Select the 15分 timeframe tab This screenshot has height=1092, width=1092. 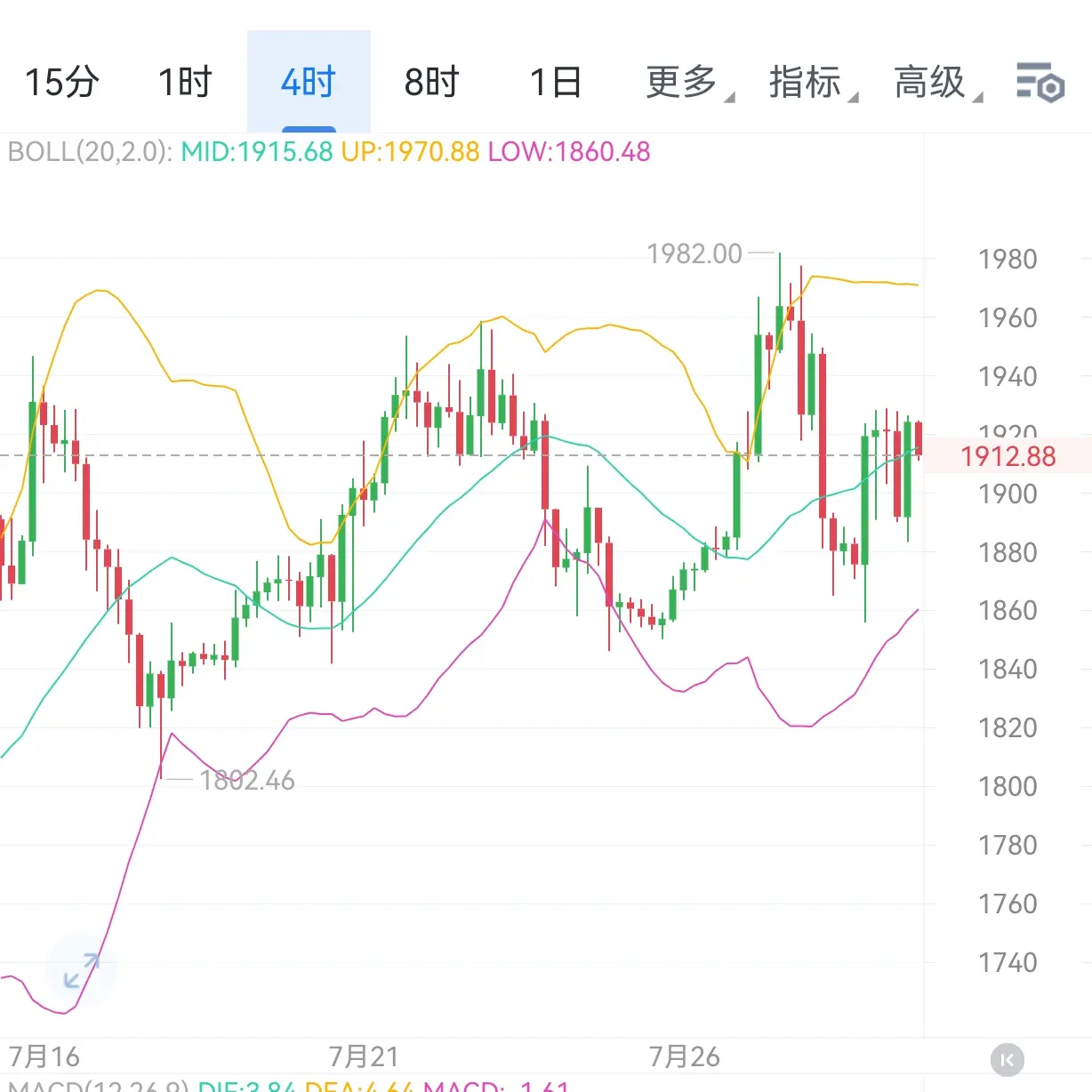coord(61,83)
